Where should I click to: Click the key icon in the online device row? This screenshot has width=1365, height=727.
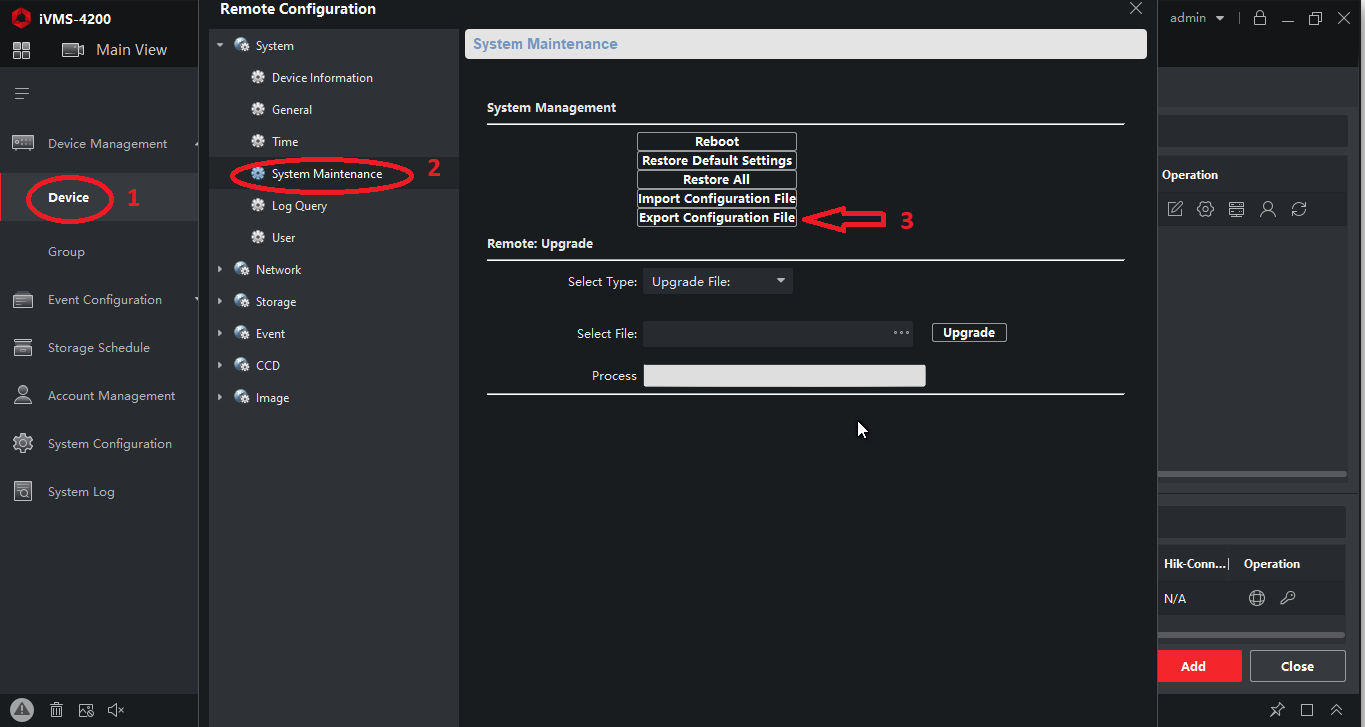(1288, 598)
